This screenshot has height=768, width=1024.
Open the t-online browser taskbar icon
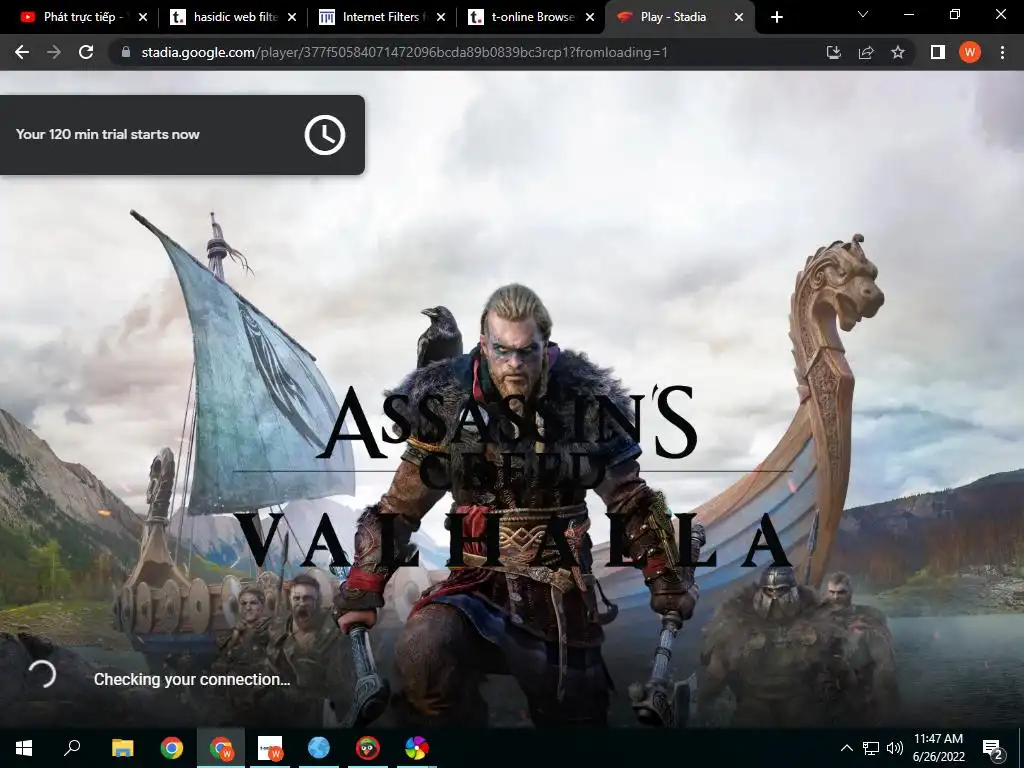click(270, 748)
